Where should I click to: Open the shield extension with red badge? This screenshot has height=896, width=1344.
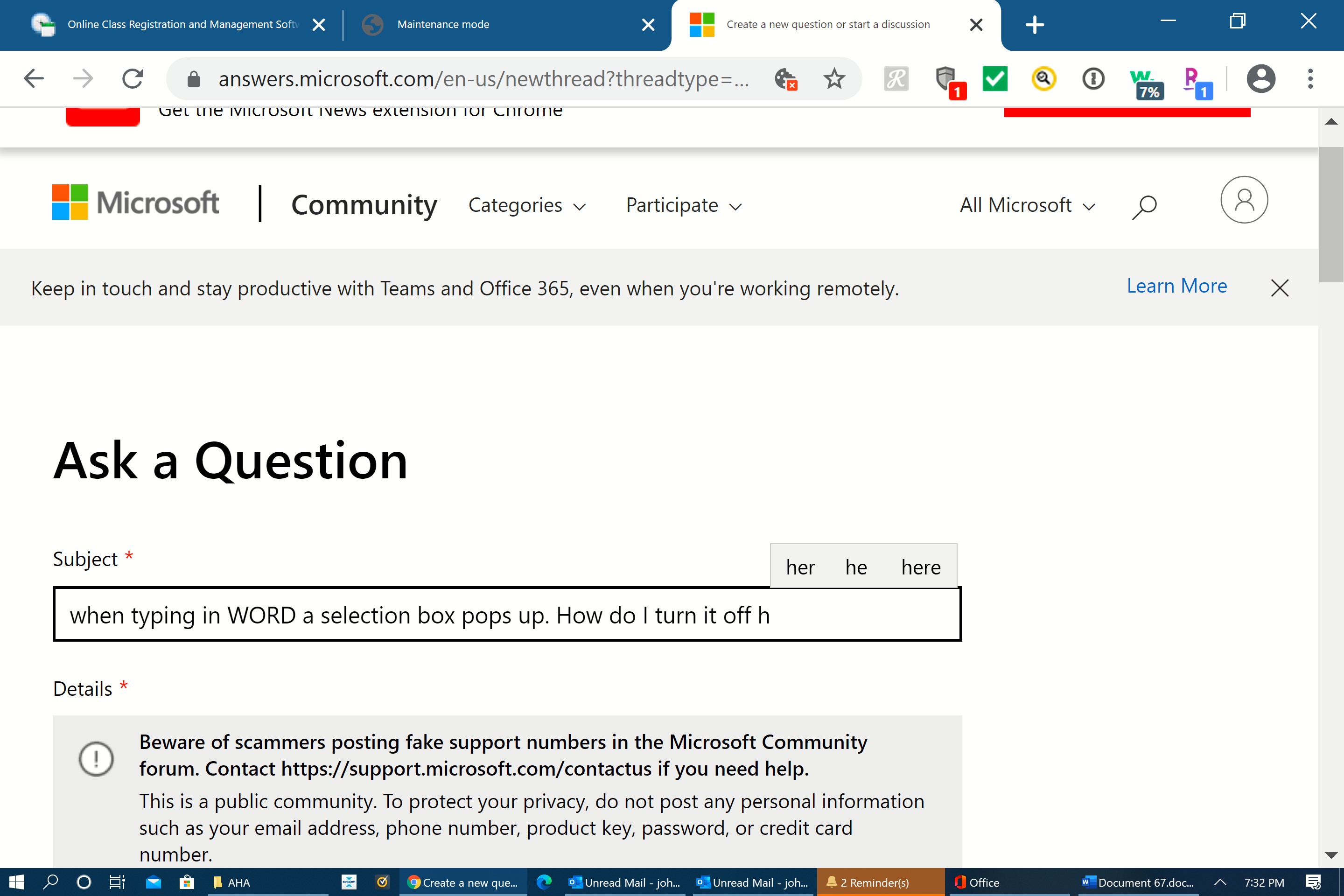pos(947,80)
